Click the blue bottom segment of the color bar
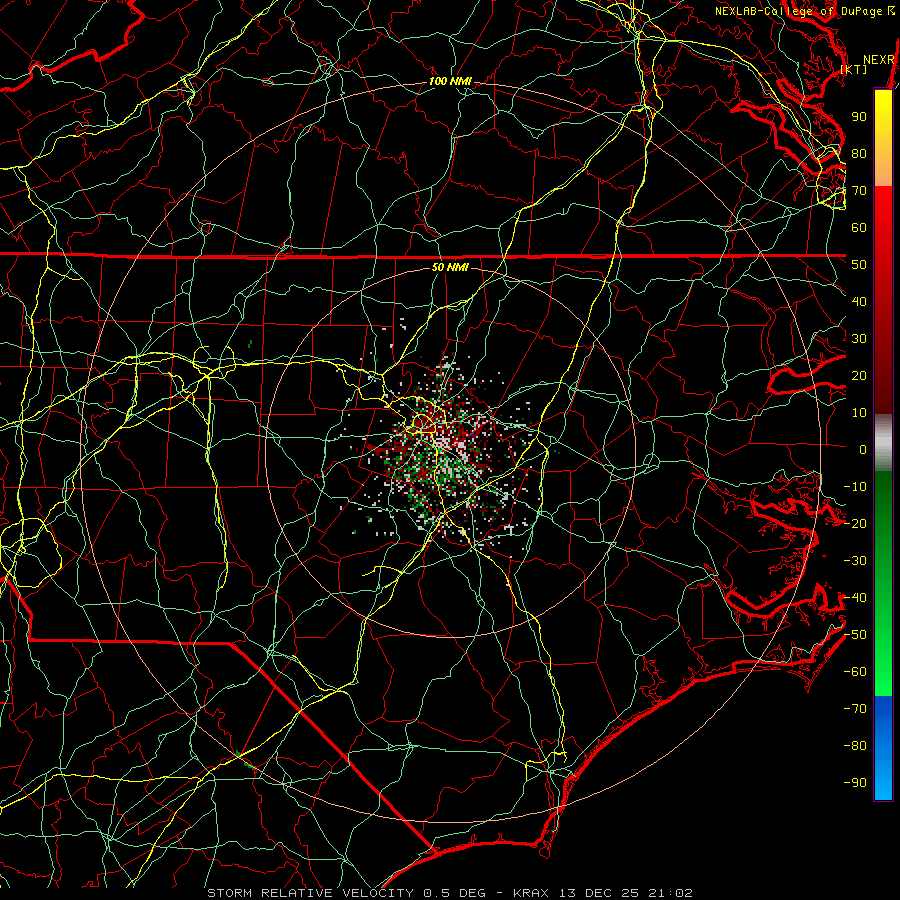Viewport: 900px width, 900px height. pyautogui.click(x=883, y=748)
